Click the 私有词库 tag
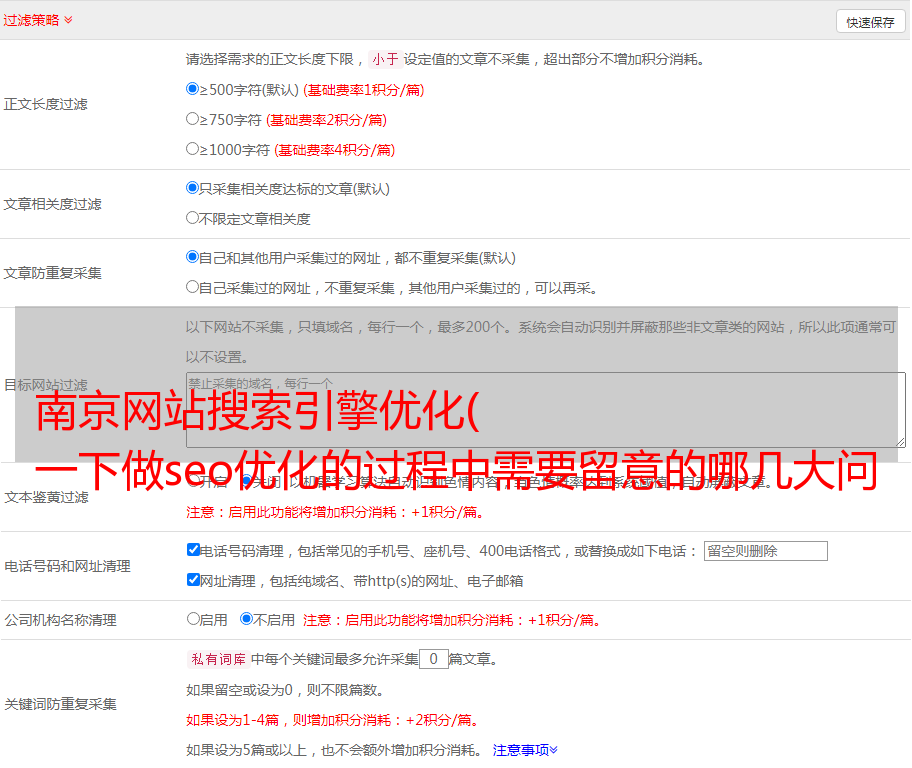912x768 pixels. (x=219, y=659)
